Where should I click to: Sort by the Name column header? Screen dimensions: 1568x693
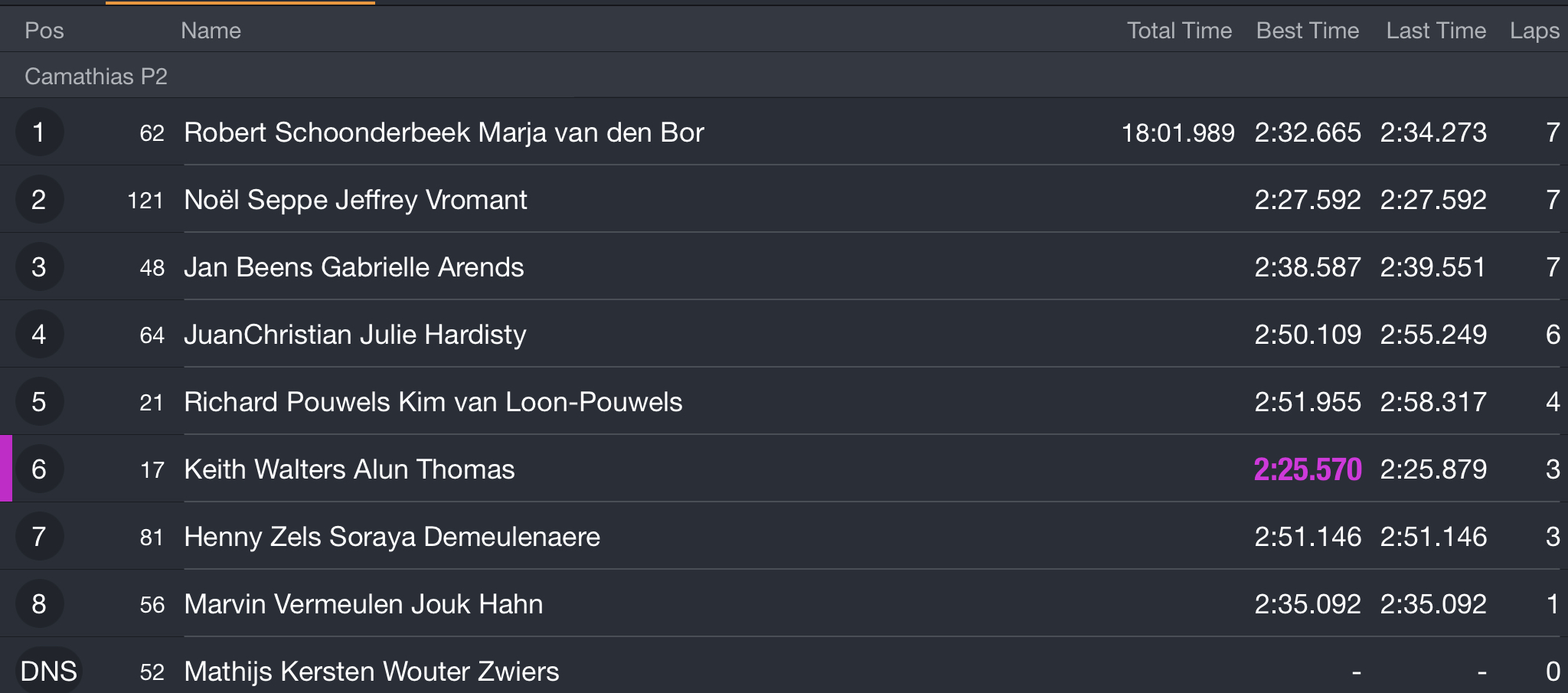click(211, 31)
